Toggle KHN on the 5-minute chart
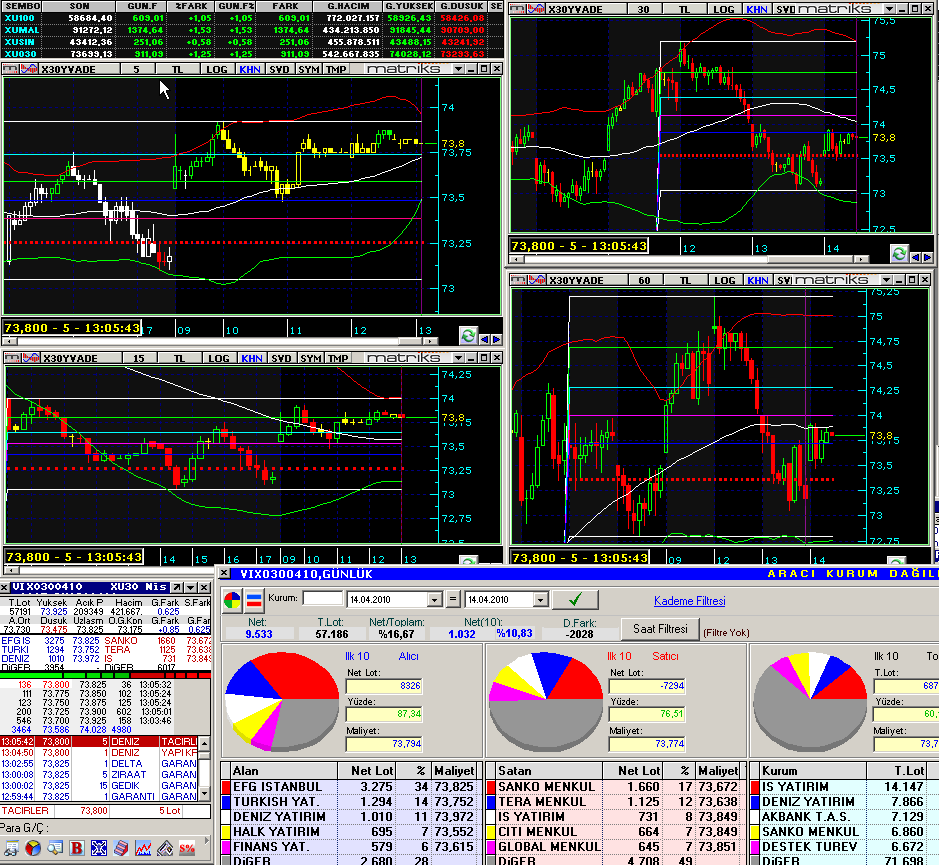This screenshot has height=865, width=939. [x=250, y=69]
